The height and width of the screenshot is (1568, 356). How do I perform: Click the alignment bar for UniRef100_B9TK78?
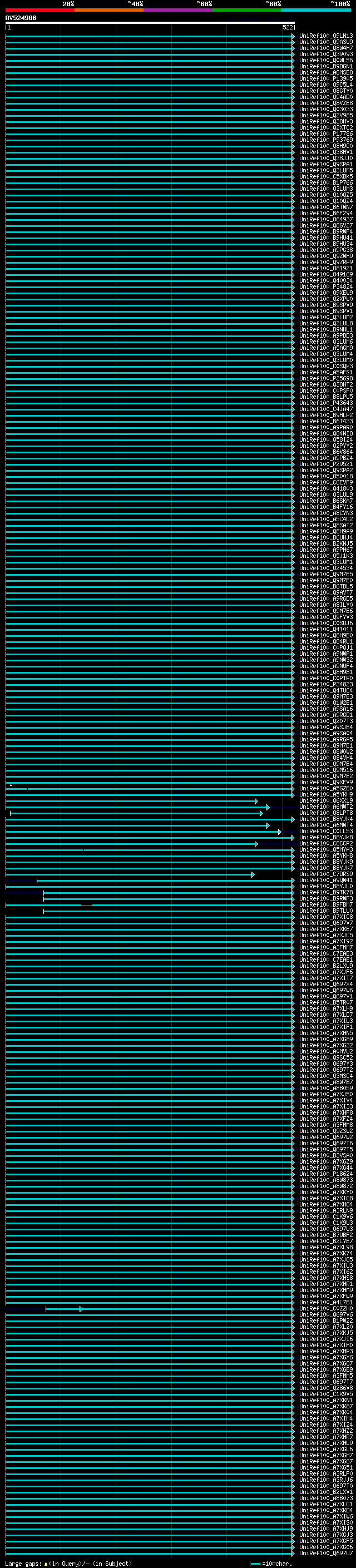coord(169,892)
